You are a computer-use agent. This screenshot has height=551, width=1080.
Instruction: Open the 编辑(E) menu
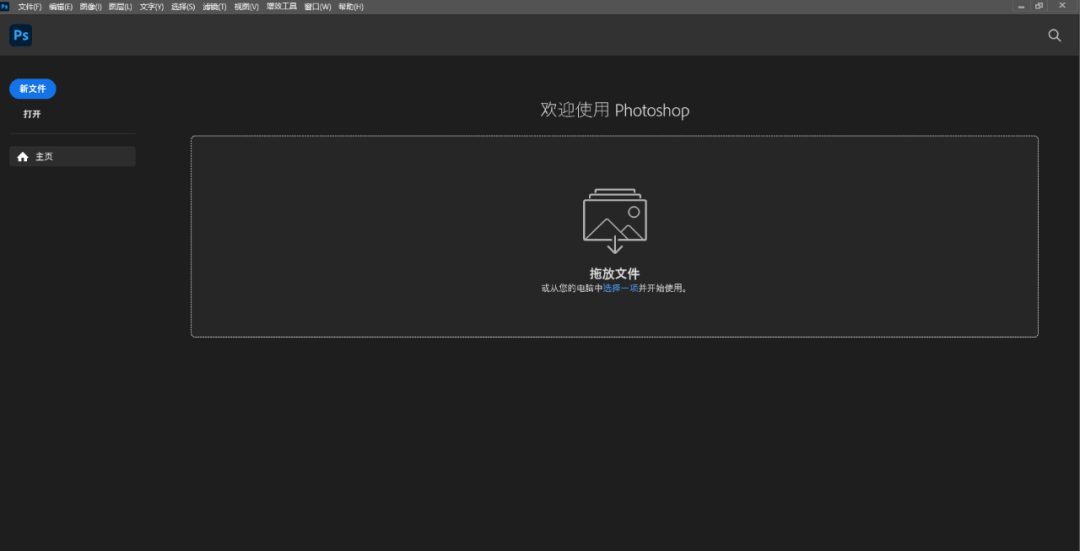click(61, 7)
